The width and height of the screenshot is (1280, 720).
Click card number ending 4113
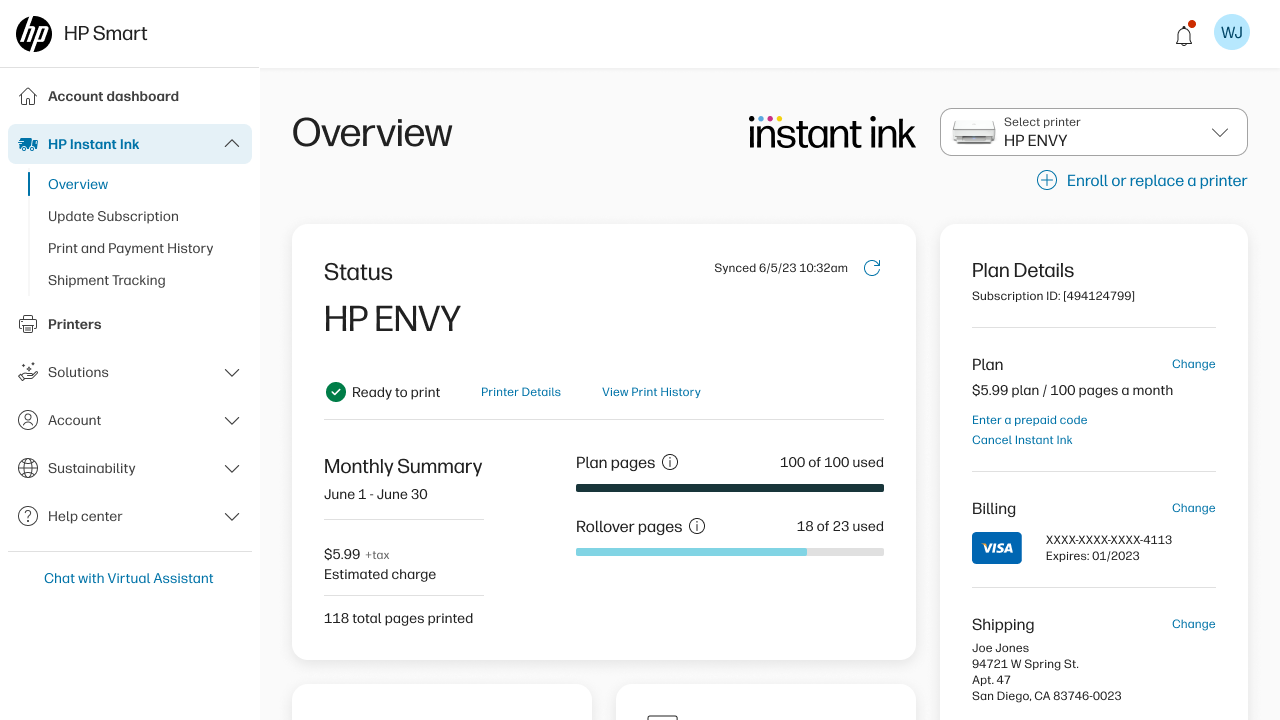click(x=1109, y=540)
